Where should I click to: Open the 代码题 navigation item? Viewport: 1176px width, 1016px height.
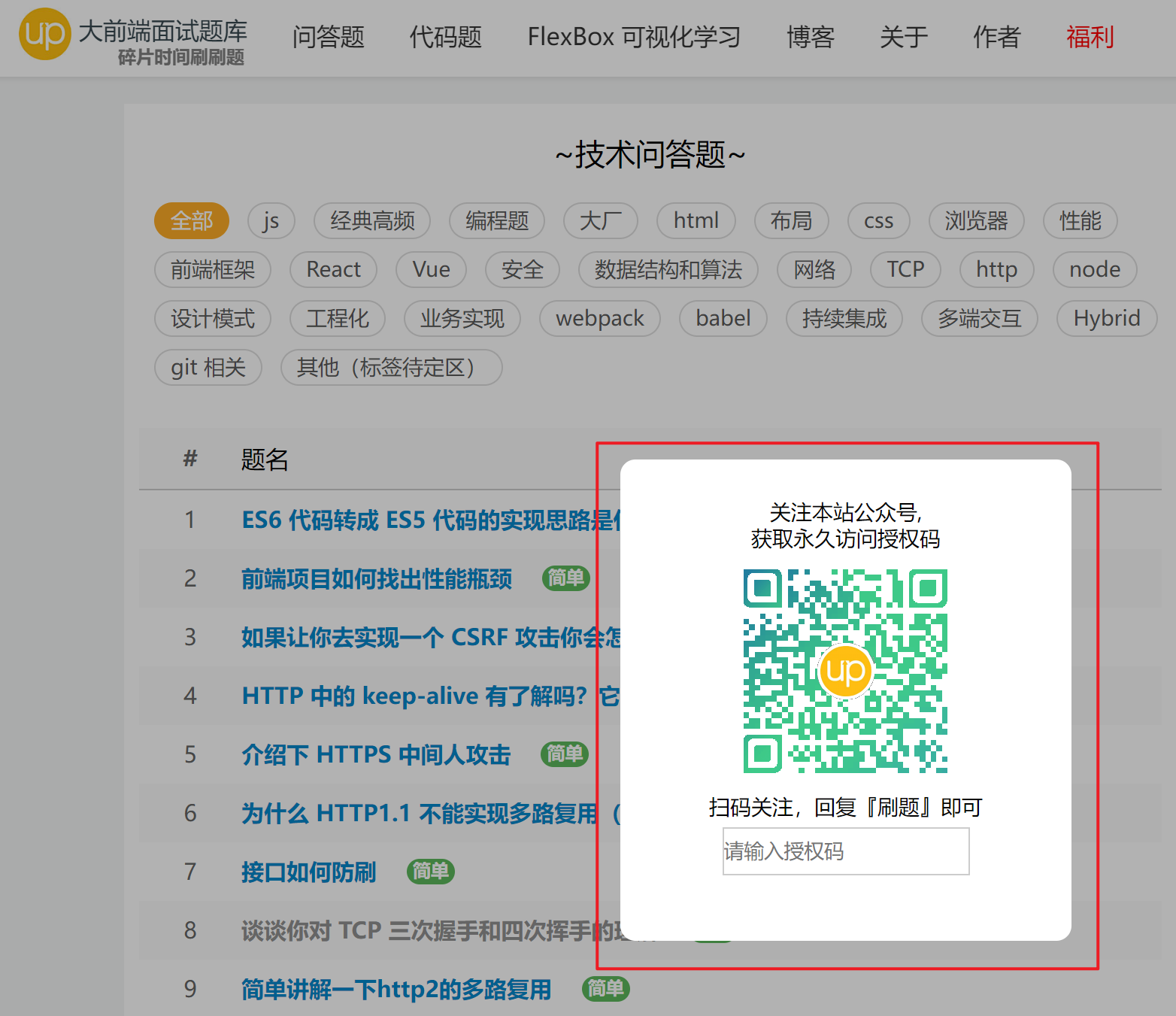(446, 36)
